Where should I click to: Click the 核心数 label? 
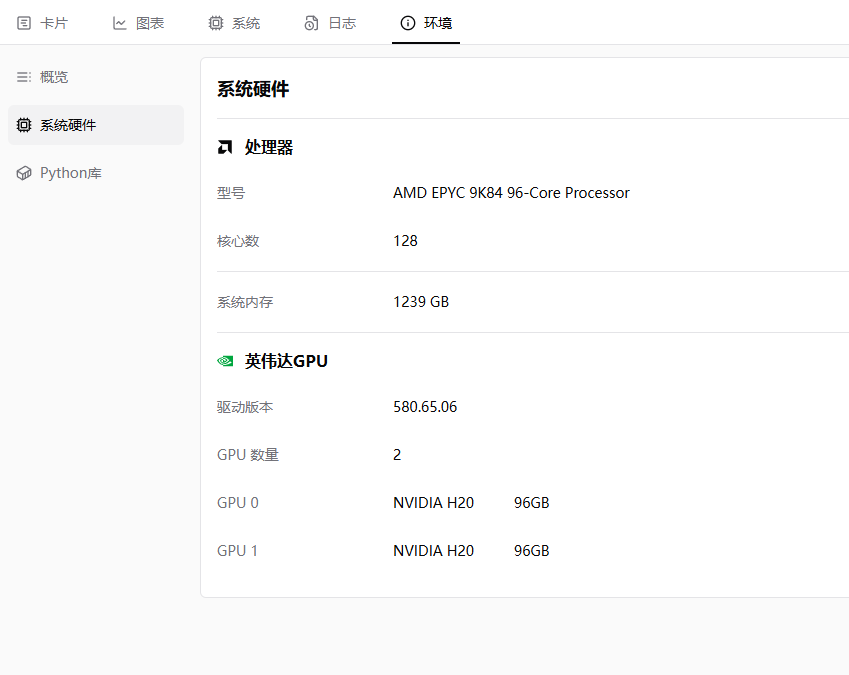(x=238, y=241)
